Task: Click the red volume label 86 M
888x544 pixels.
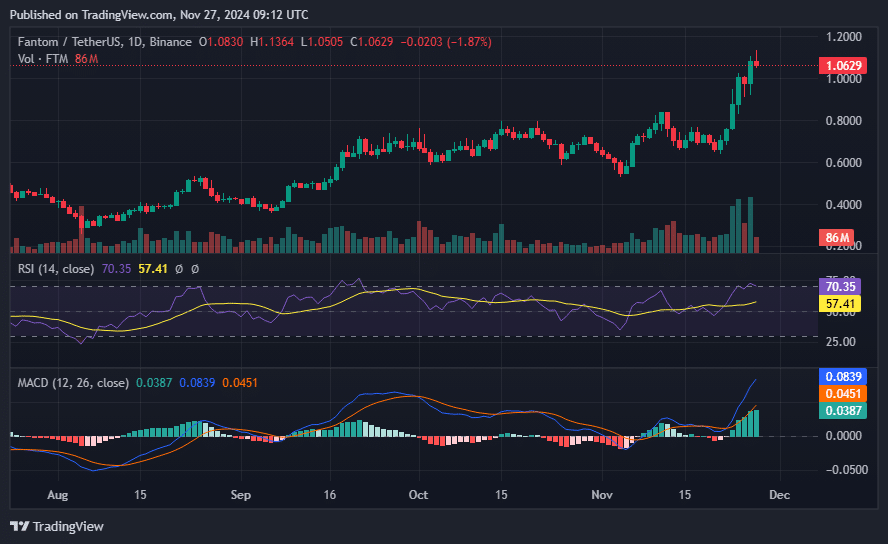Action: point(837,238)
